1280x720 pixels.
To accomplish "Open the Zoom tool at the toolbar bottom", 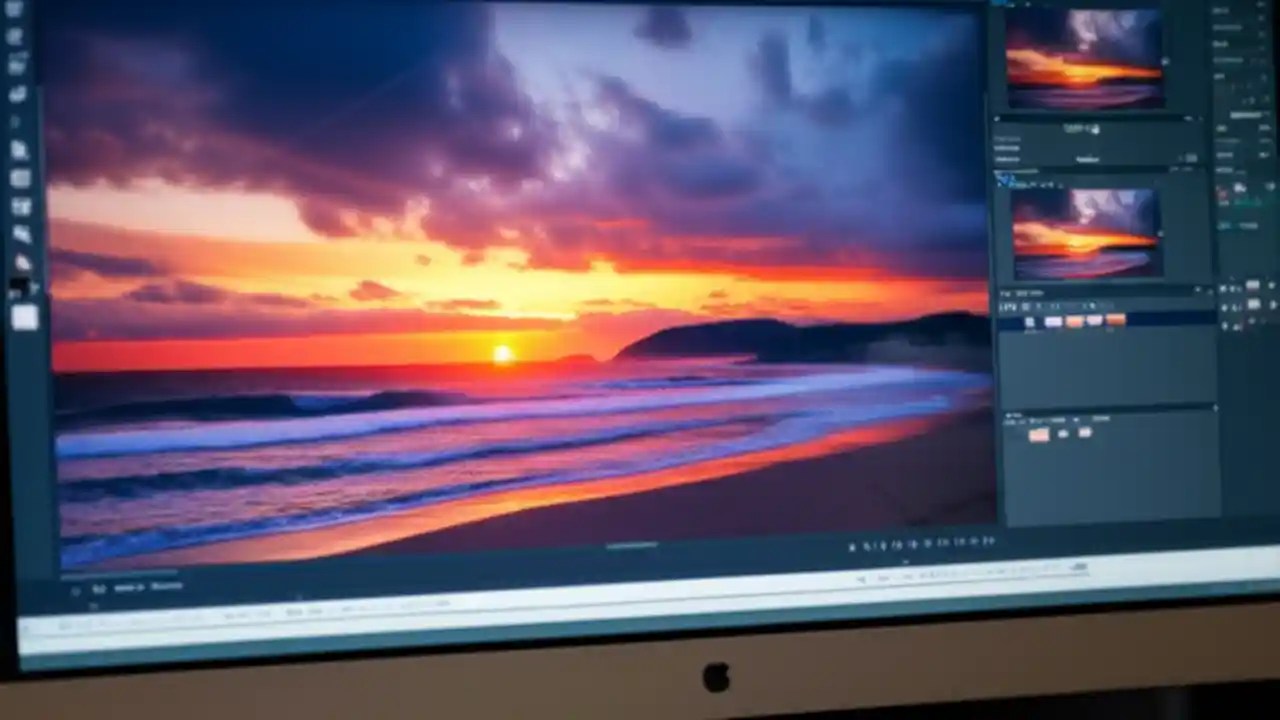I will (14, 260).
